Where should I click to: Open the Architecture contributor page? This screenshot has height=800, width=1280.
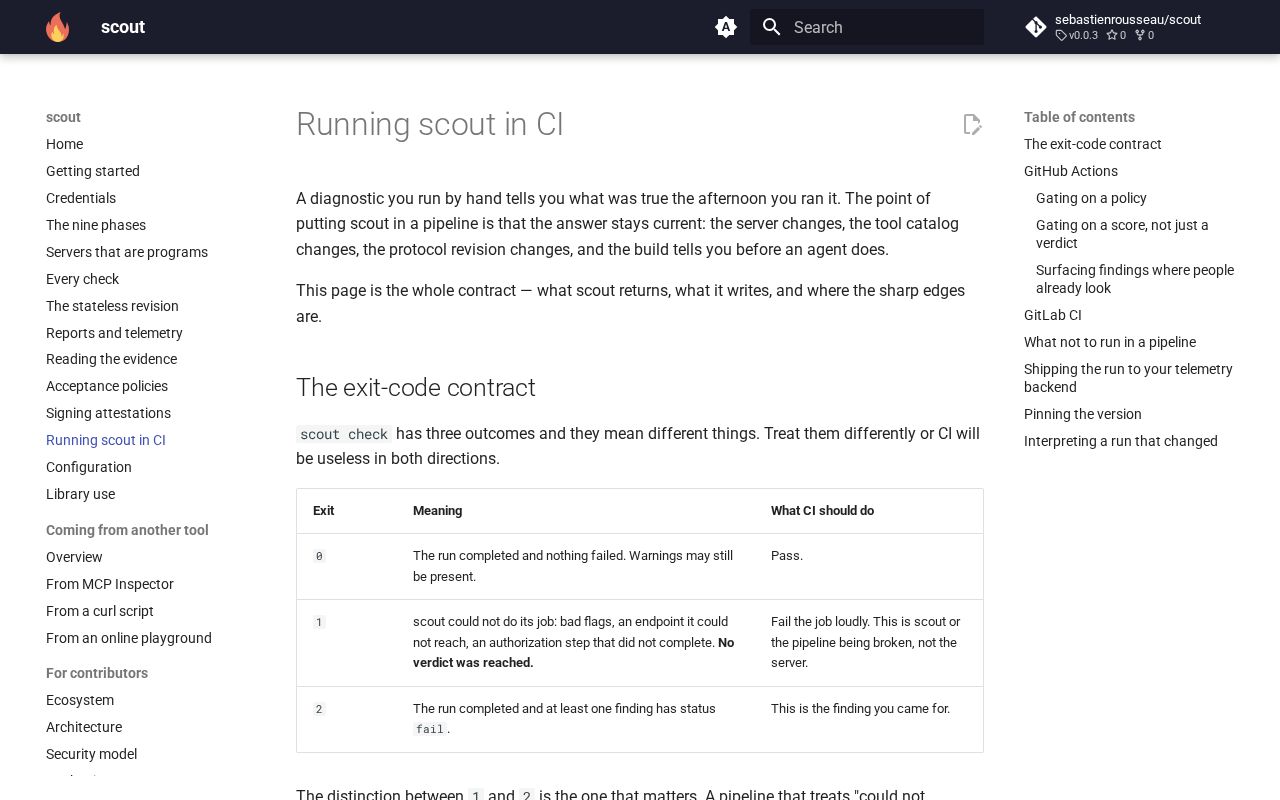[84, 727]
